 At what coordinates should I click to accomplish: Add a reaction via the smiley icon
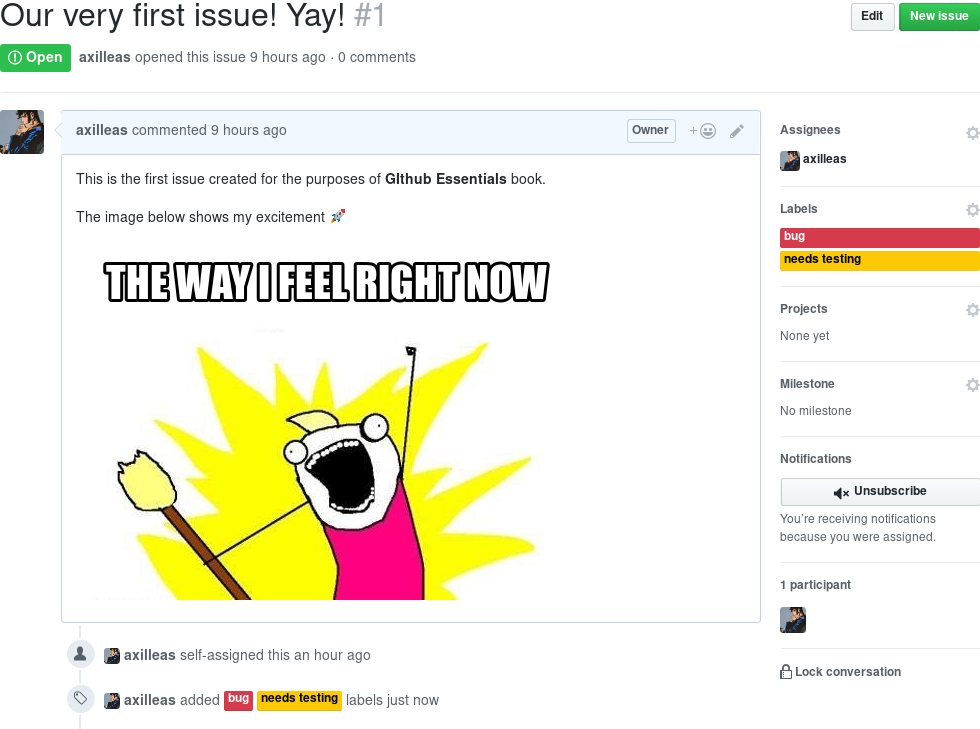pyautogui.click(x=702, y=131)
